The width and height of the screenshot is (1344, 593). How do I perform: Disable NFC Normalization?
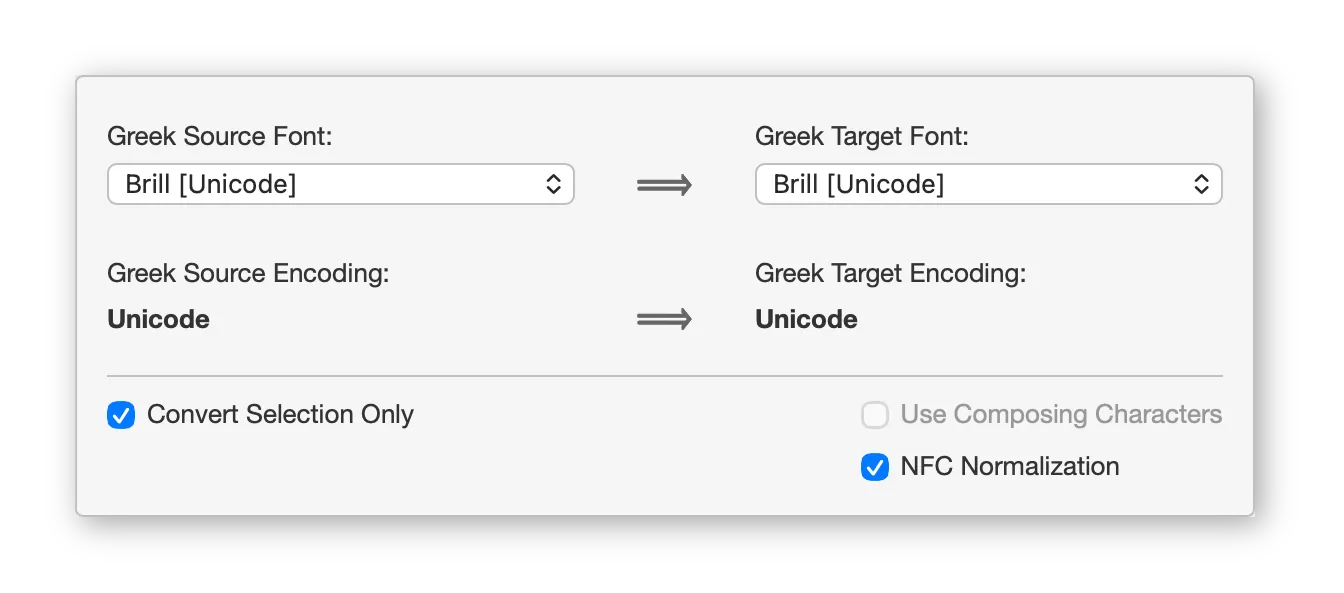pos(875,466)
